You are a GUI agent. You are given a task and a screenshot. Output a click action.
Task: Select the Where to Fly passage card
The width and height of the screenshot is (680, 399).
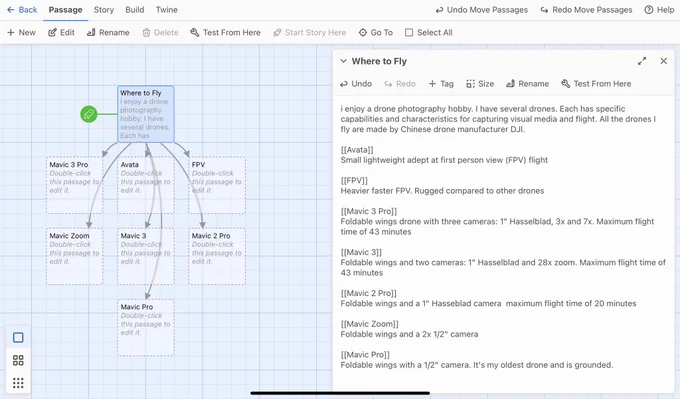tap(146, 114)
